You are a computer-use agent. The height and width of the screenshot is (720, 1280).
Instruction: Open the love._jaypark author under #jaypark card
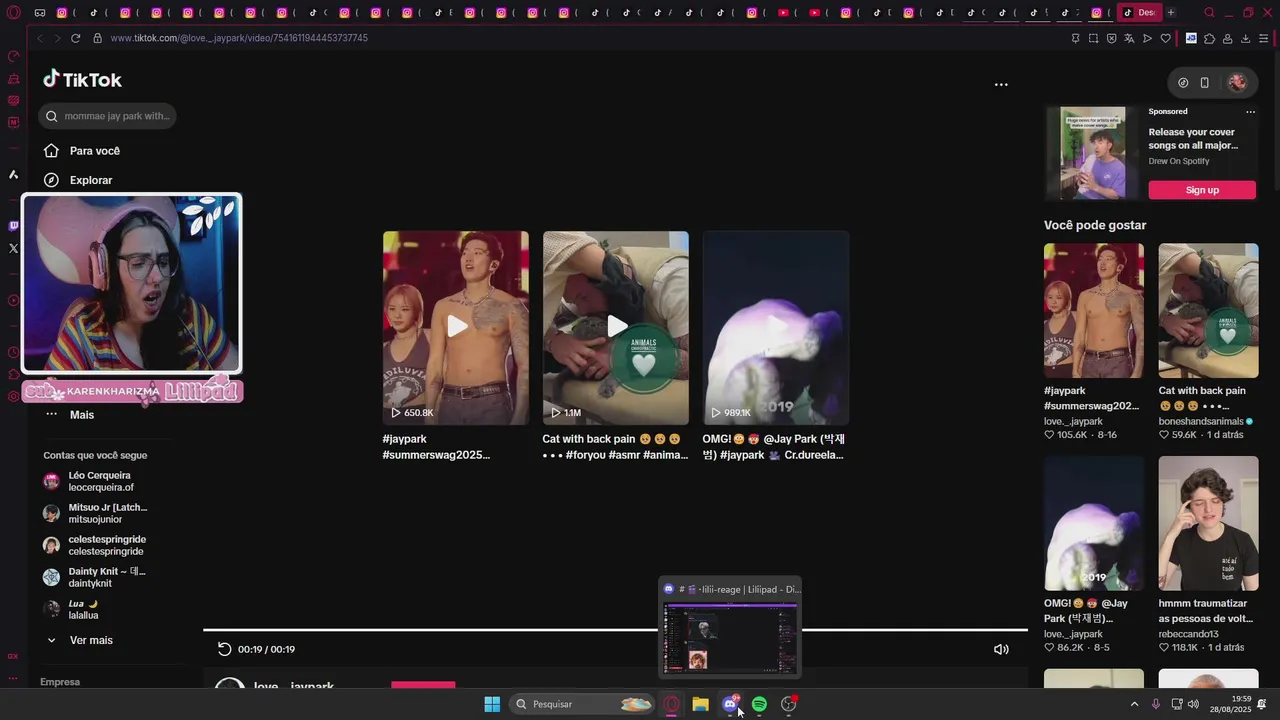1073,421
